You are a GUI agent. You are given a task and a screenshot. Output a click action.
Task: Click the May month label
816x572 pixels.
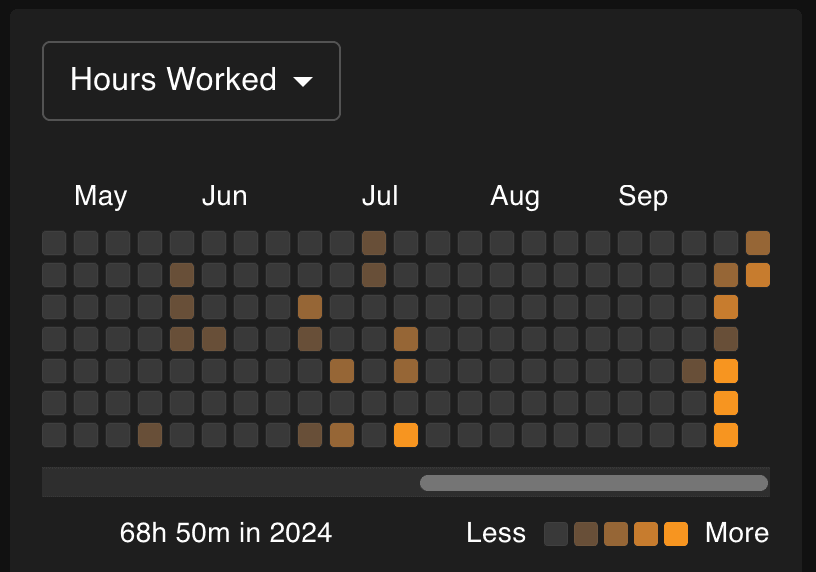coord(100,196)
